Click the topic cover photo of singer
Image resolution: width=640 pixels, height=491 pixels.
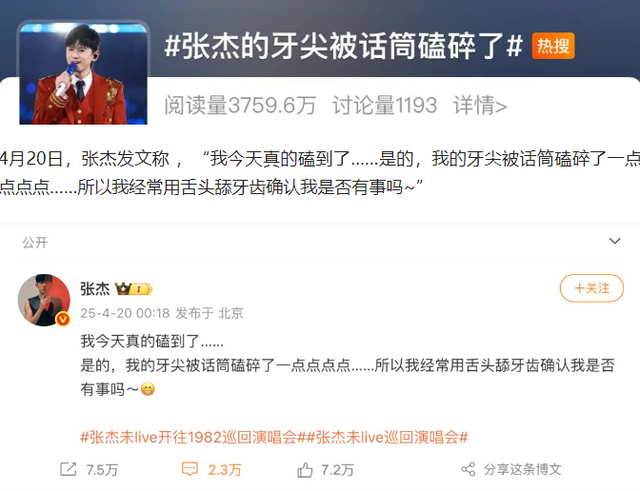coord(83,73)
